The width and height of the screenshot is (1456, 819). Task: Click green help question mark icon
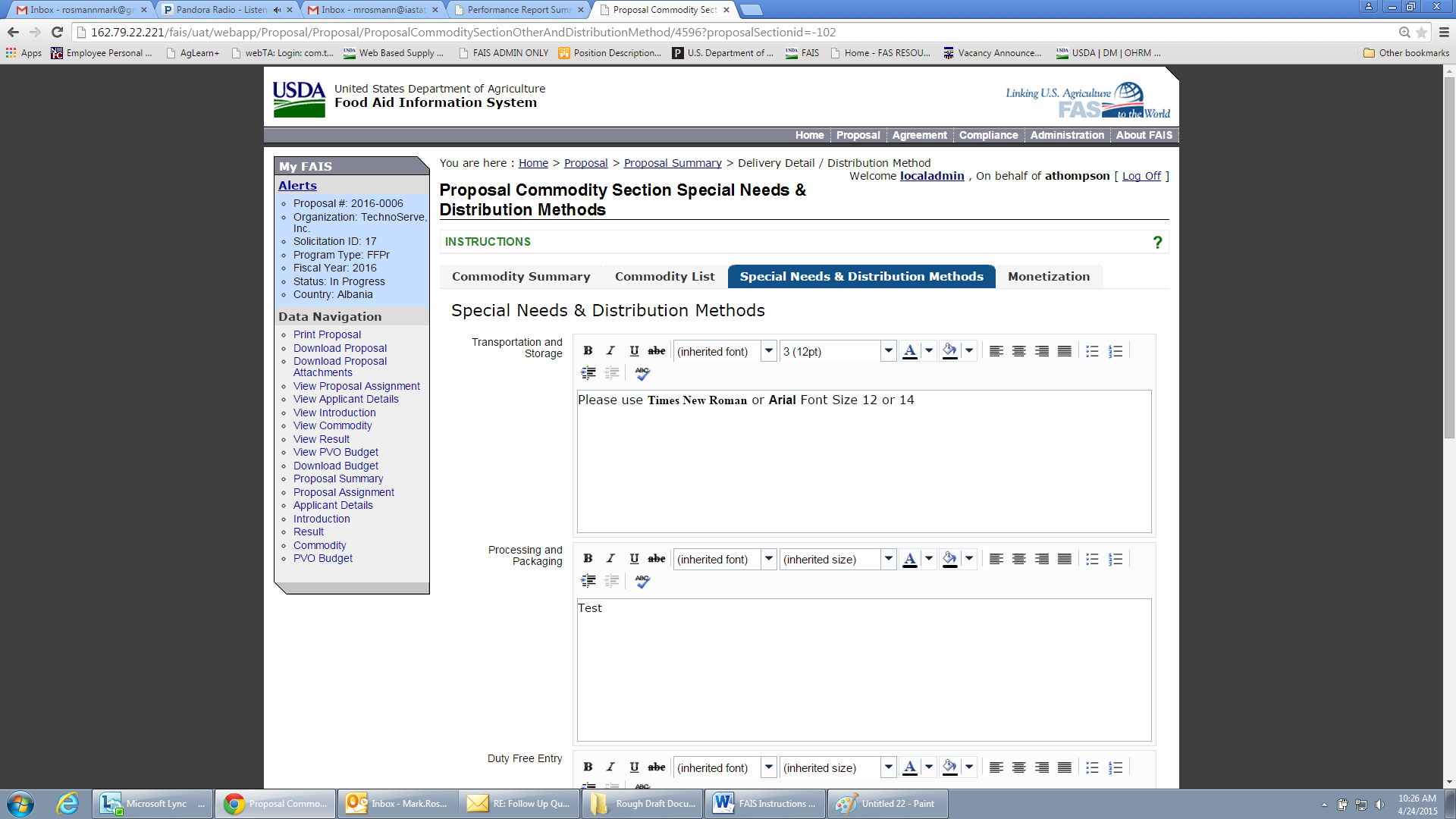pyautogui.click(x=1157, y=242)
